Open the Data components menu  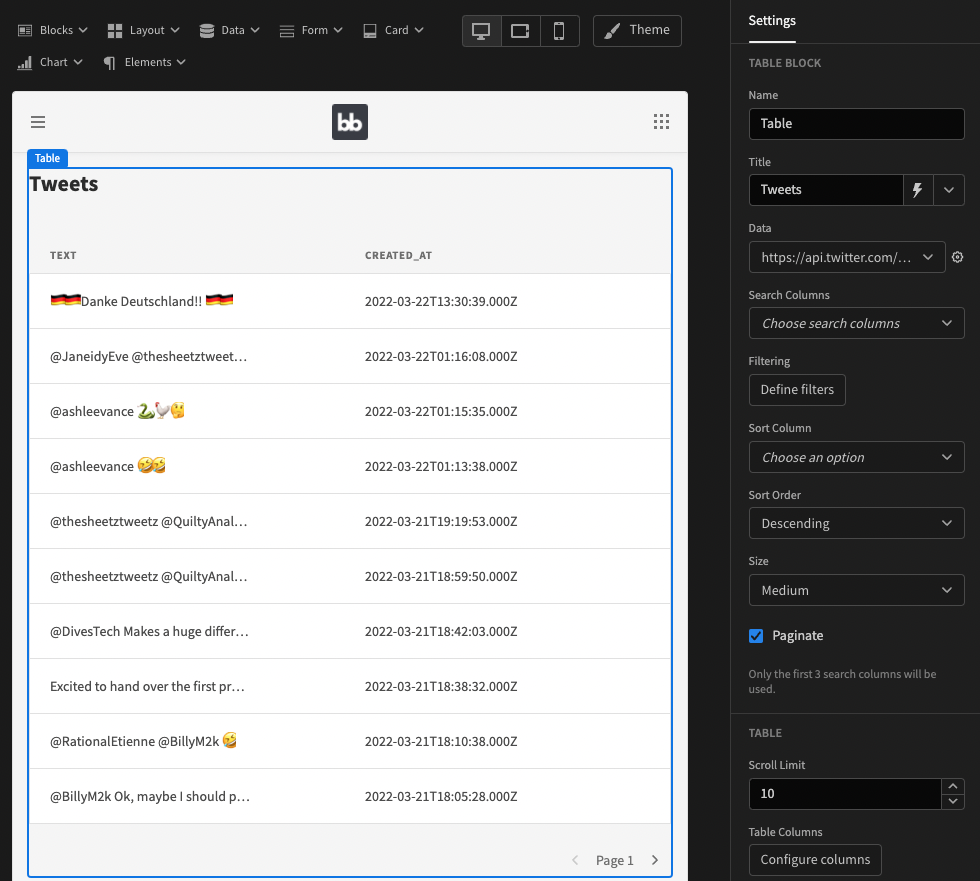229,30
